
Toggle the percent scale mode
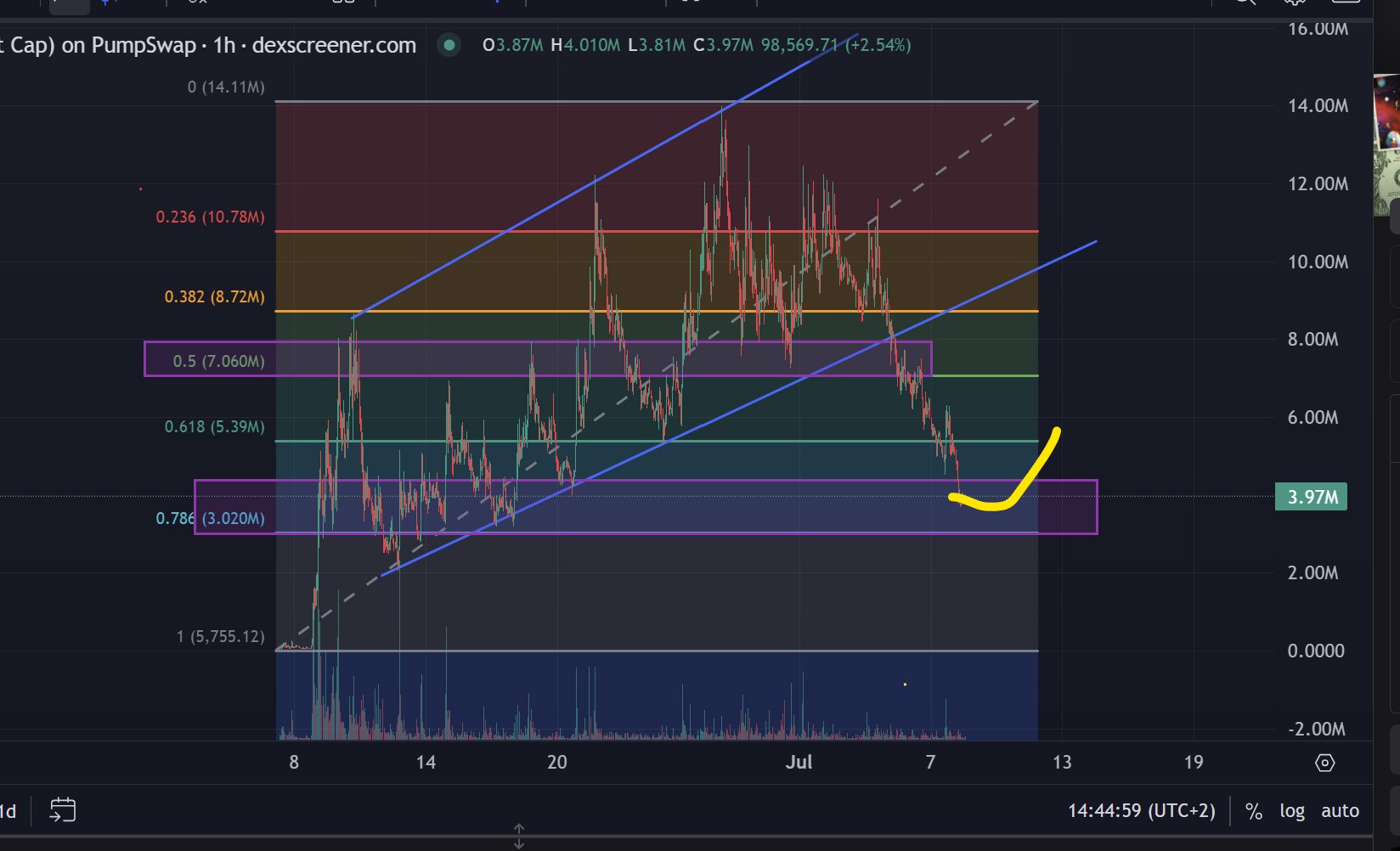click(1253, 811)
